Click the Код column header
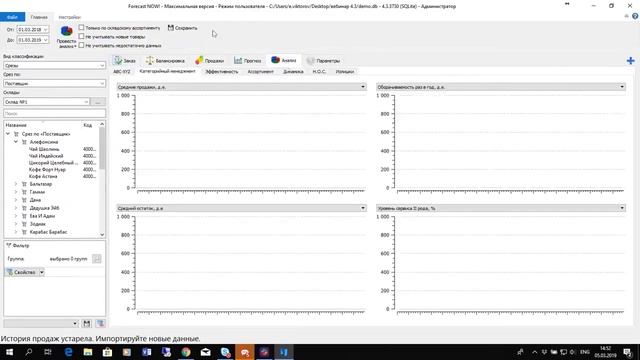The width and height of the screenshot is (640, 360). pos(88,125)
